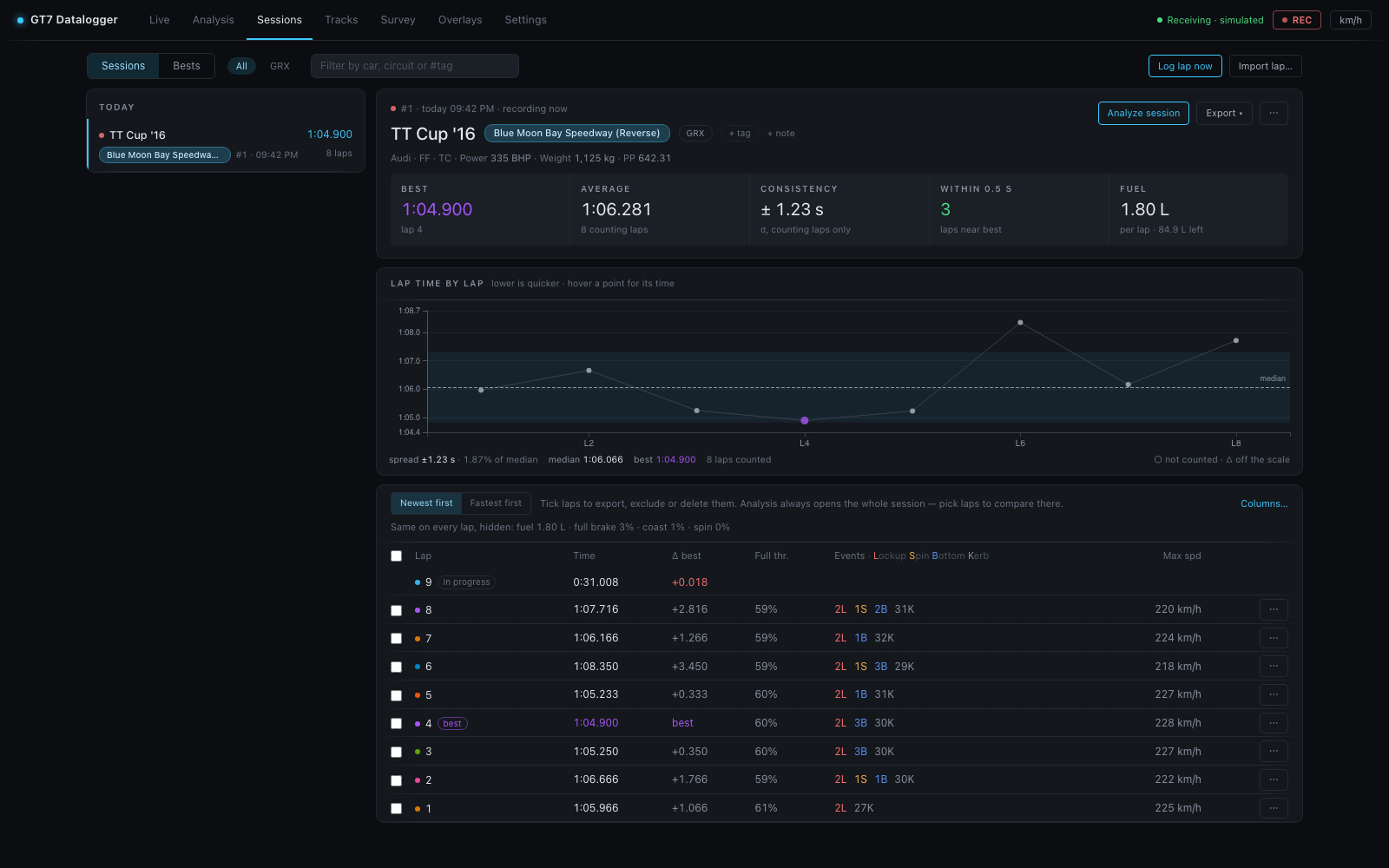The height and width of the screenshot is (868, 1389).
Task: Filter sessions by GRX class
Action: tap(280, 66)
